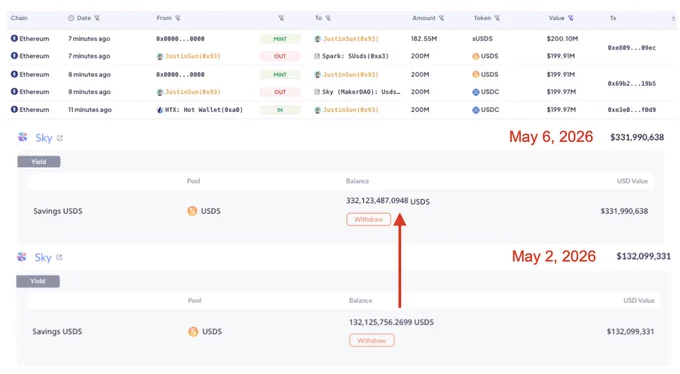
Task: Click the OUT badge in the Spark row
Action: (280, 56)
